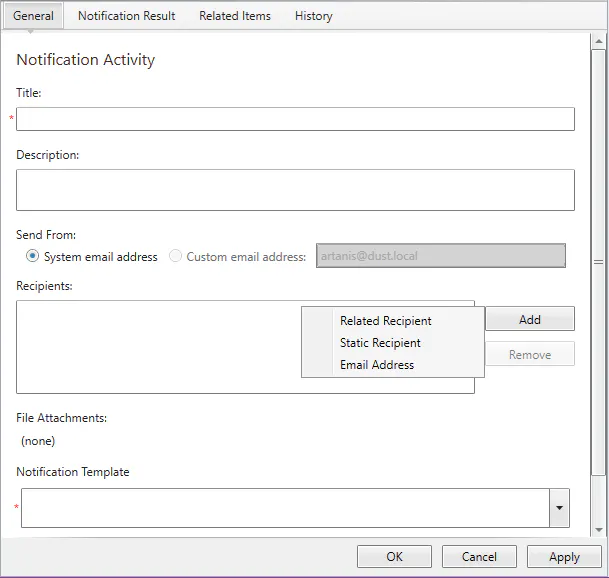Open the Notification Result tab
Viewport: 609px width, 578px height.
pos(127,16)
